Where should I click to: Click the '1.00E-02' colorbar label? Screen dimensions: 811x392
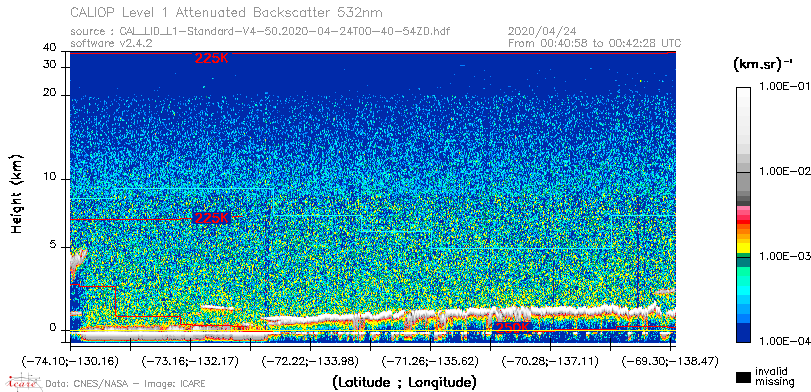click(x=784, y=171)
